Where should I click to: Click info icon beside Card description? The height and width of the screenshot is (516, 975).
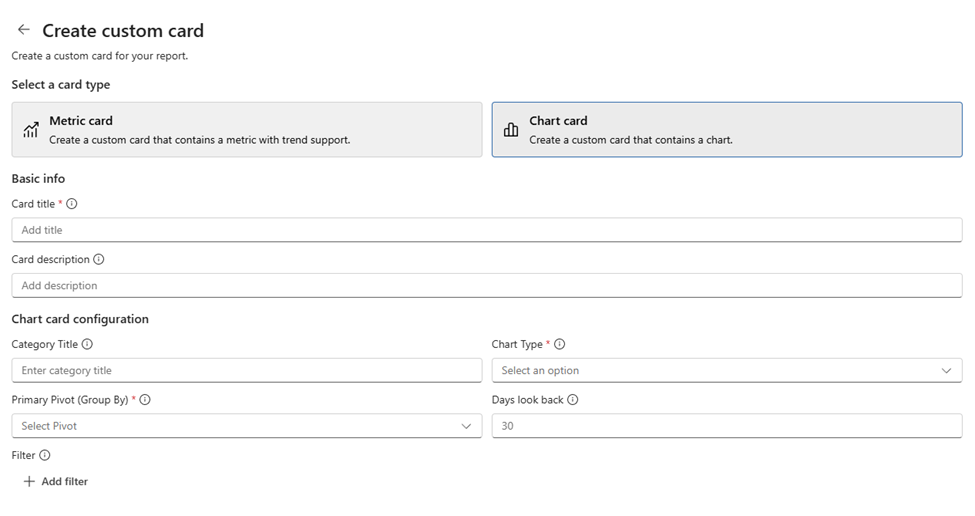point(99,259)
